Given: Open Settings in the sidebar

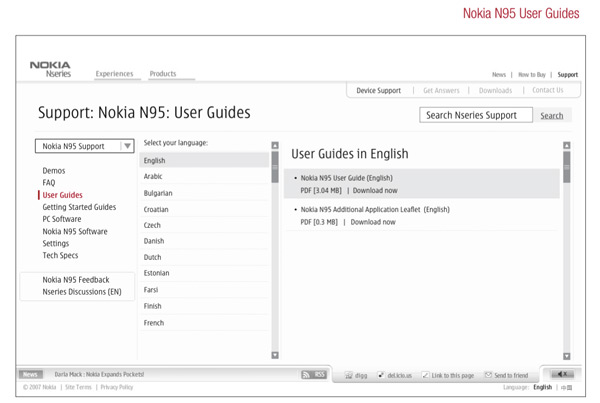Looking at the screenshot, I should (x=55, y=243).
